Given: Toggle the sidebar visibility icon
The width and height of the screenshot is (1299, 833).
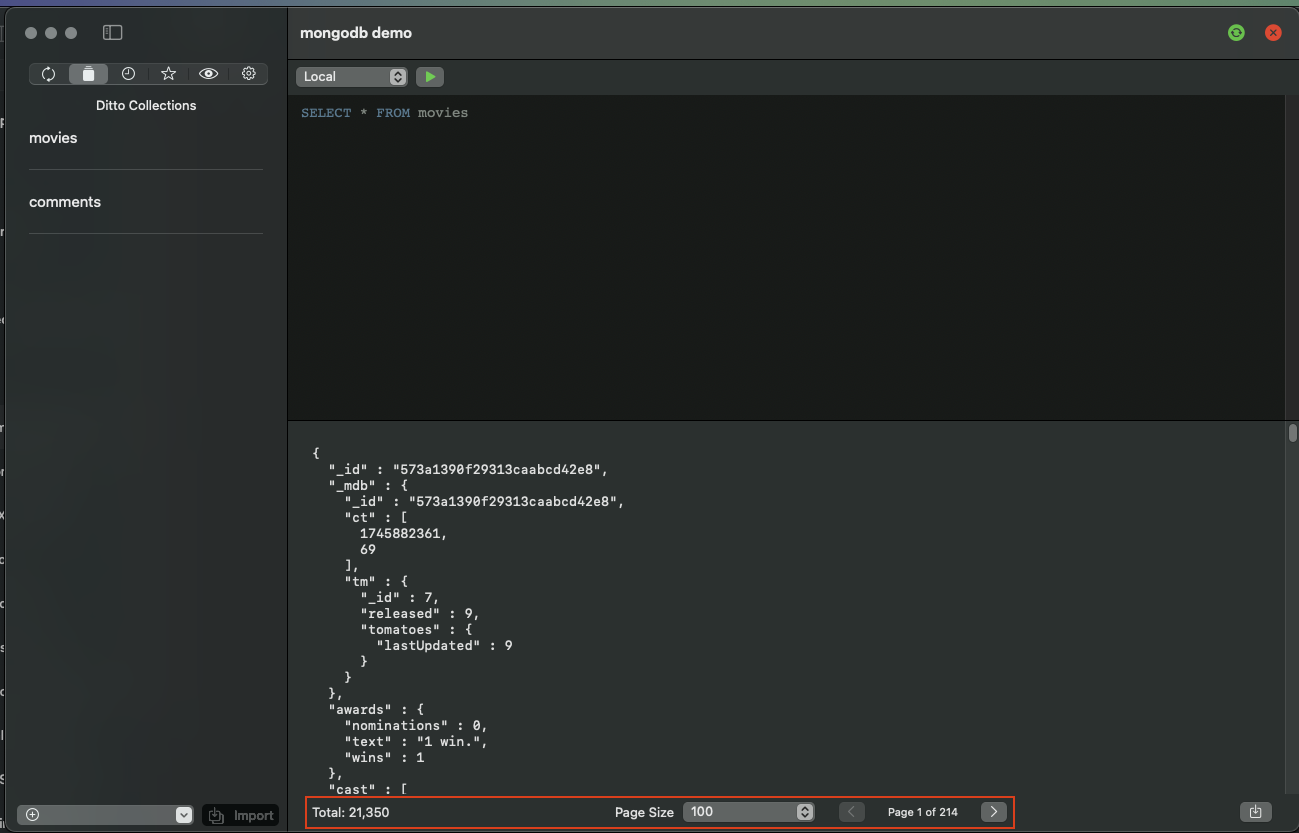Looking at the screenshot, I should pyautogui.click(x=113, y=33).
